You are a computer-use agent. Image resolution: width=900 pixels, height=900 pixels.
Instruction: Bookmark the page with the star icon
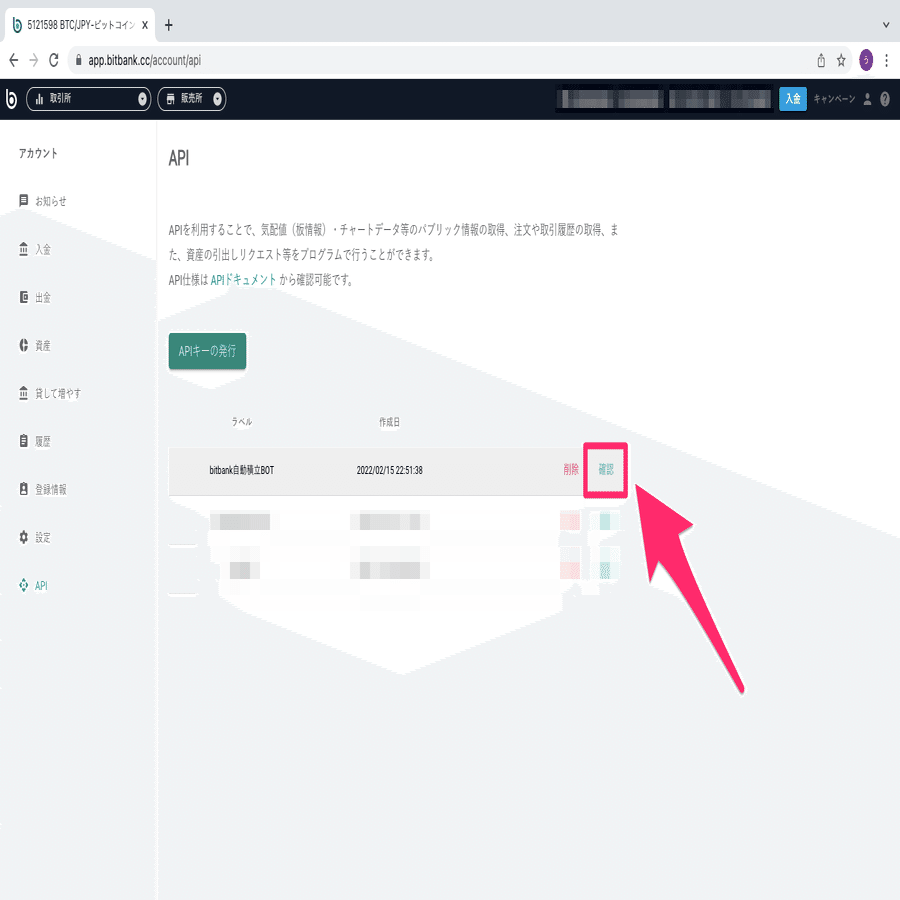pyautogui.click(x=839, y=60)
